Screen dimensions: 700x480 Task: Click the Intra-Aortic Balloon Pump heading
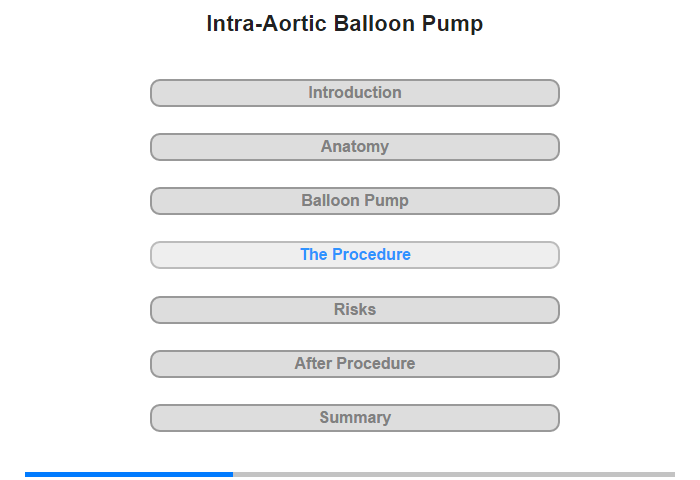(345, 24)
